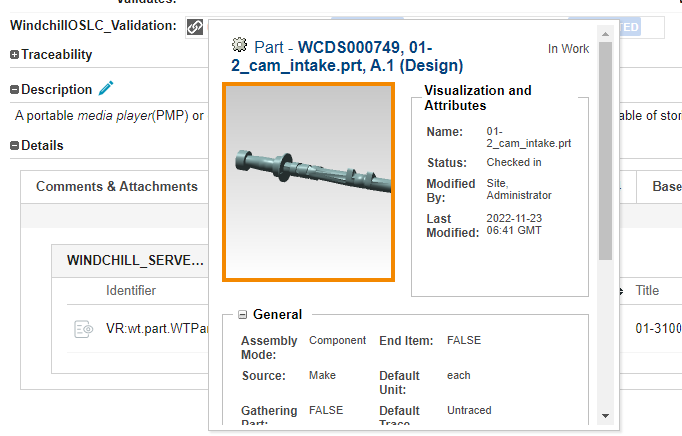Click the document-eye icon in the Identifier row
Screen dimensions: 682x436
coord(84,329)
